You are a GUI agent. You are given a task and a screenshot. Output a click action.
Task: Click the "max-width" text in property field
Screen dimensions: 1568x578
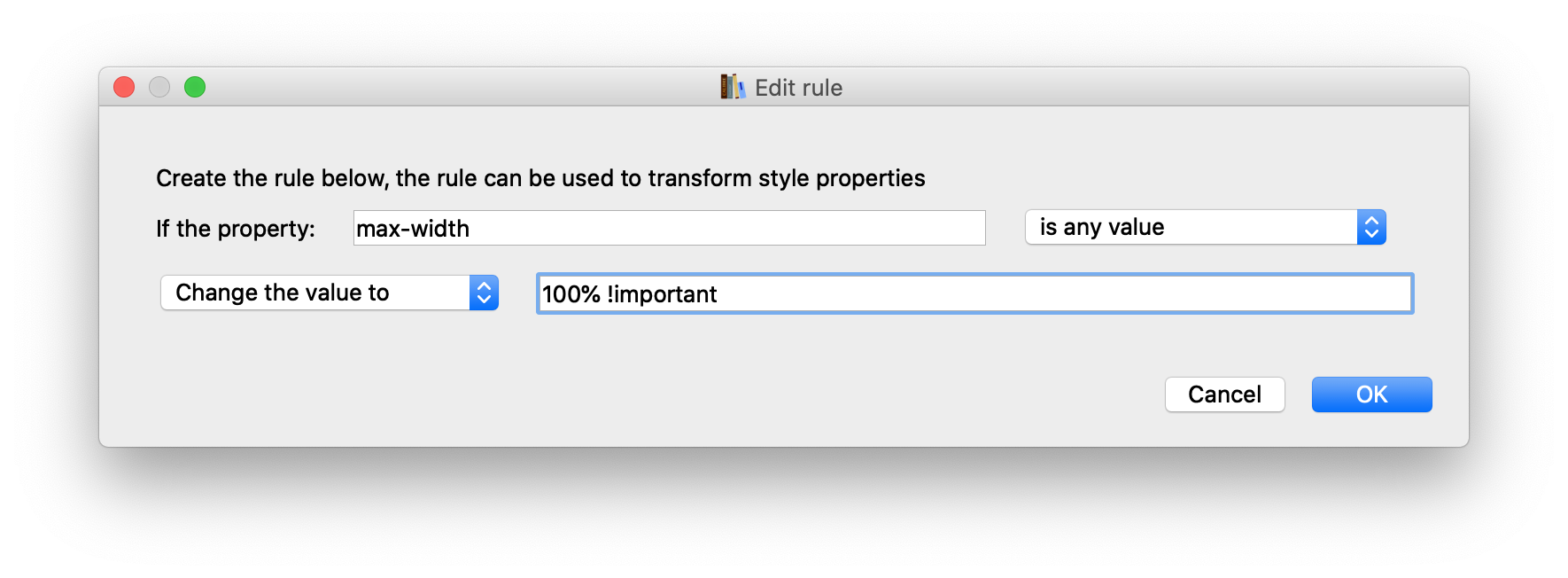413,229
